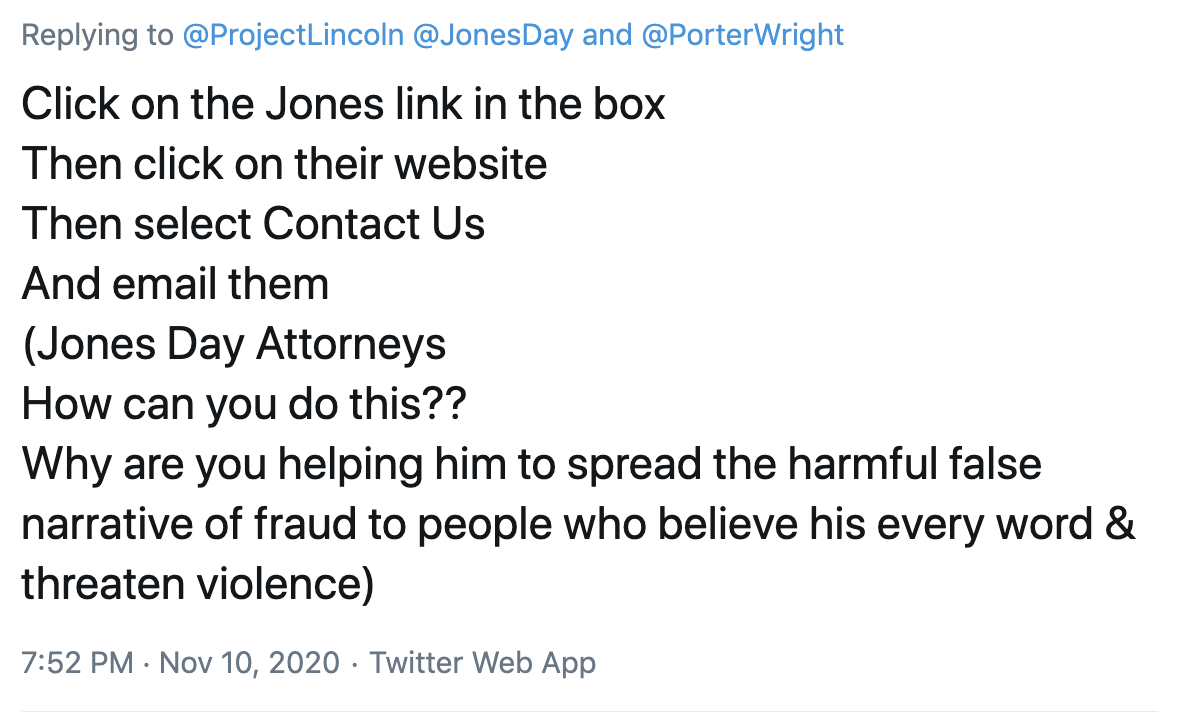Click the 'threaten violence)' closing line
Screen dimensions: 1188x712
tap(197, 585)
